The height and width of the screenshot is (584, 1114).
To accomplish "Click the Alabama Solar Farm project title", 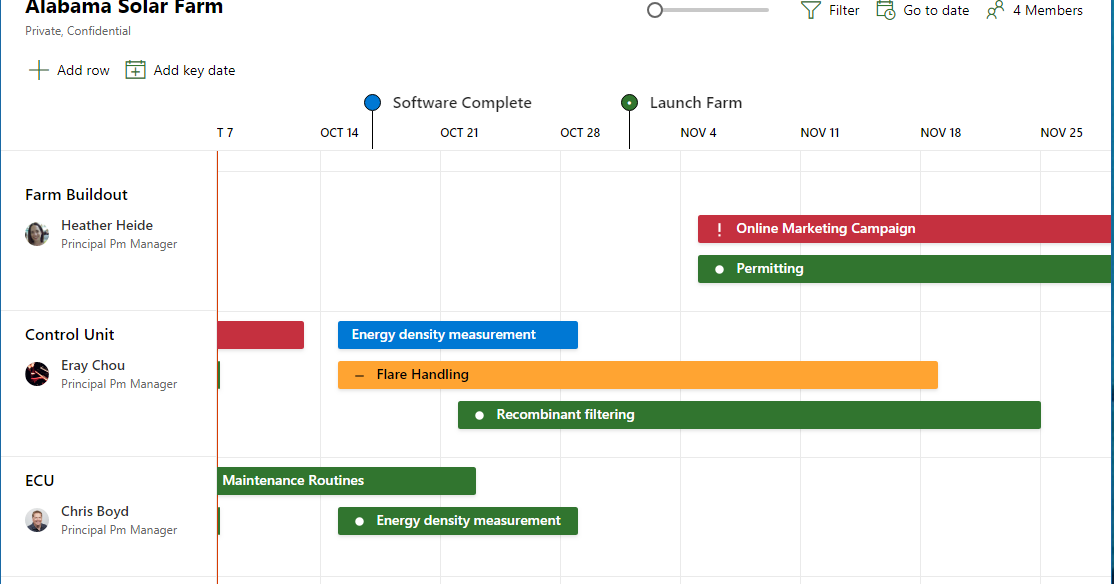I will coord(124,9).
